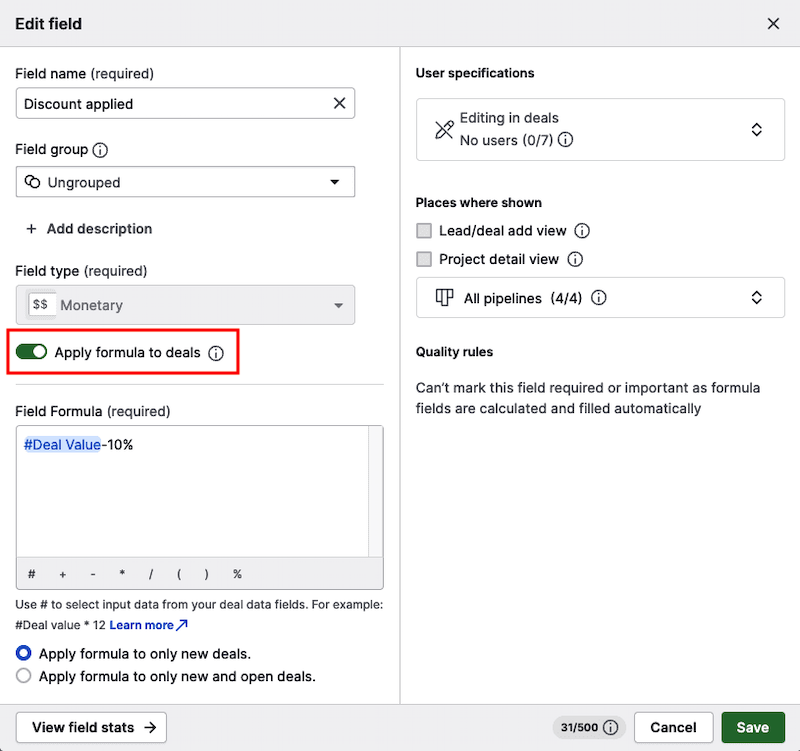This screenshot has height=751, width=800.
Task: Clear the Field name with the X icon
Action: 339,103
